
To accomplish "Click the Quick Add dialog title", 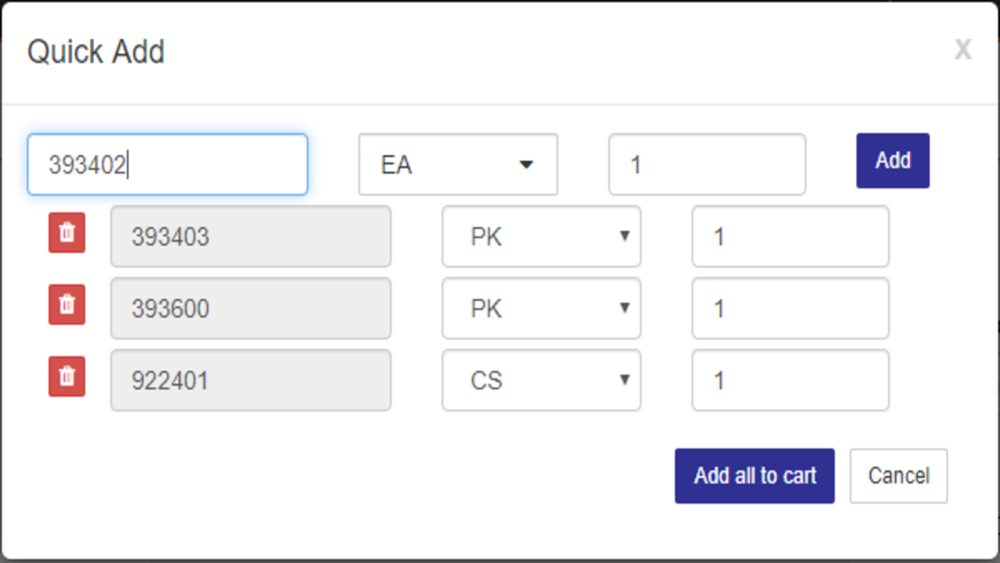I will click(96, 52).
